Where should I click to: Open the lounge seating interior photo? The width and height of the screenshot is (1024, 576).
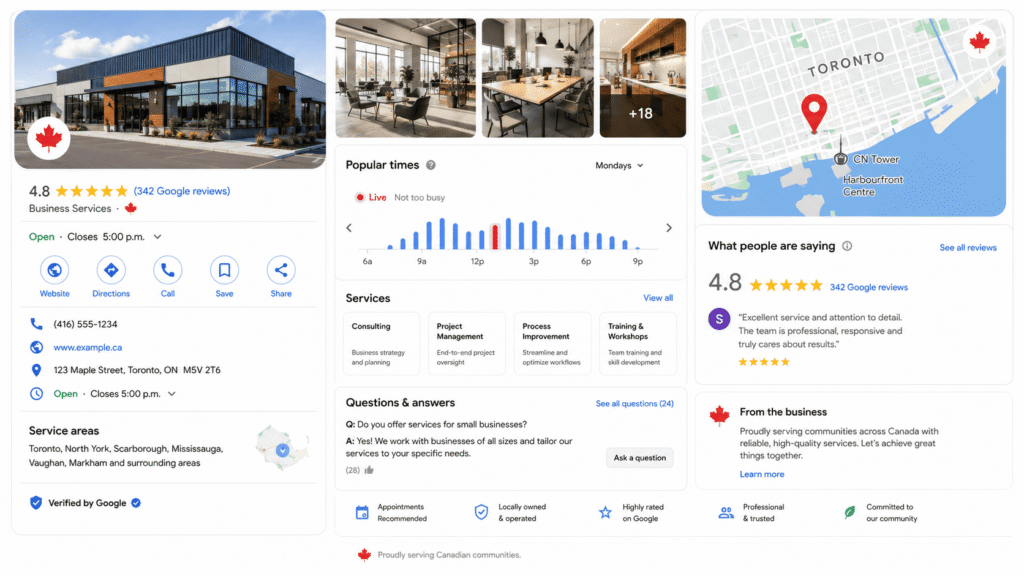pos(406,78)
